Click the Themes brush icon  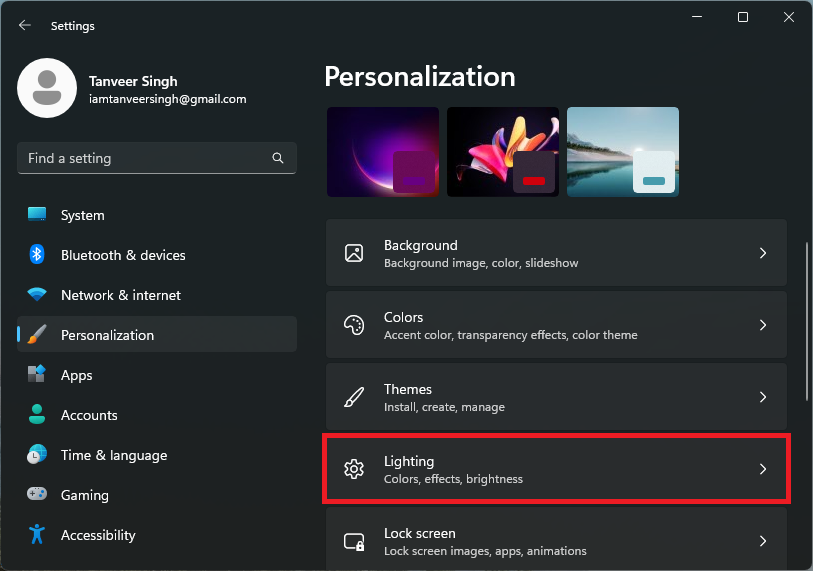coord(354,397)
